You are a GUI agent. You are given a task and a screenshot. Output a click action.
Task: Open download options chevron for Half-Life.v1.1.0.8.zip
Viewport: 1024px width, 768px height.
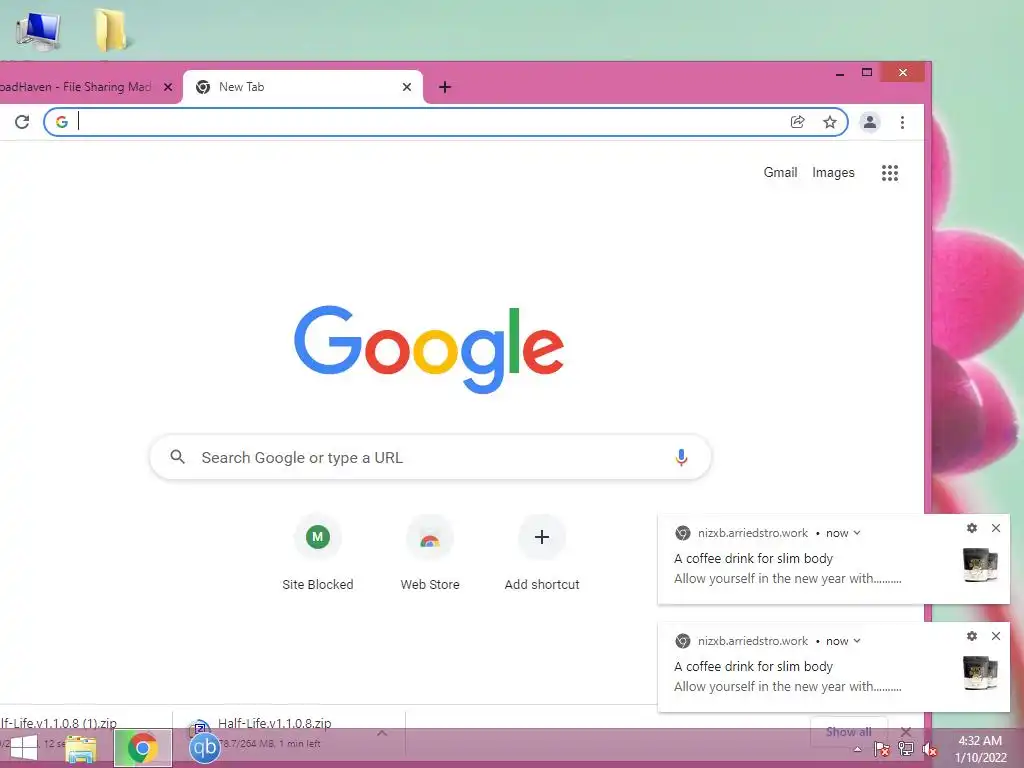(x=382, y=733)
